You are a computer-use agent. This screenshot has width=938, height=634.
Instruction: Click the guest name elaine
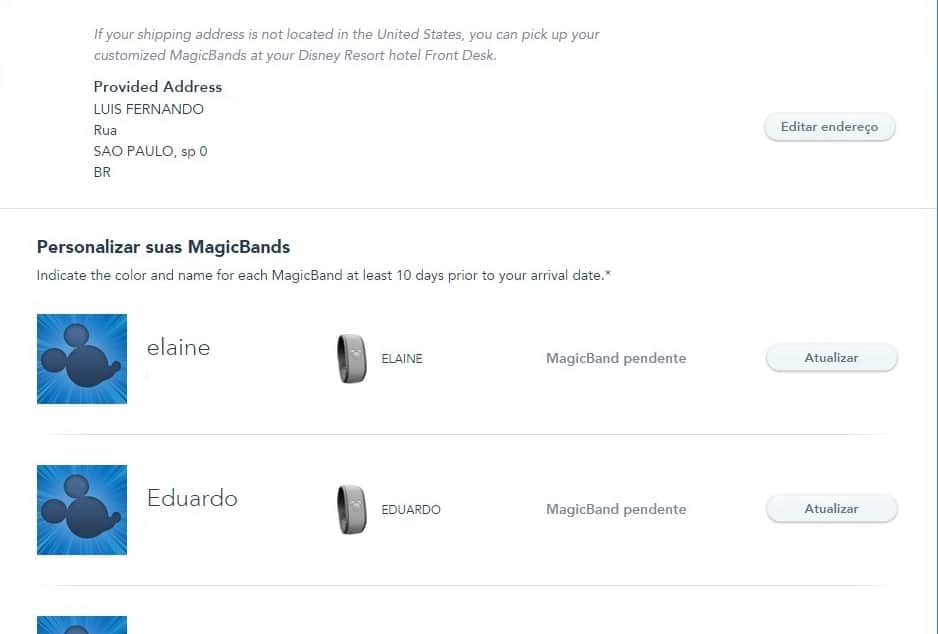point(178,348)
